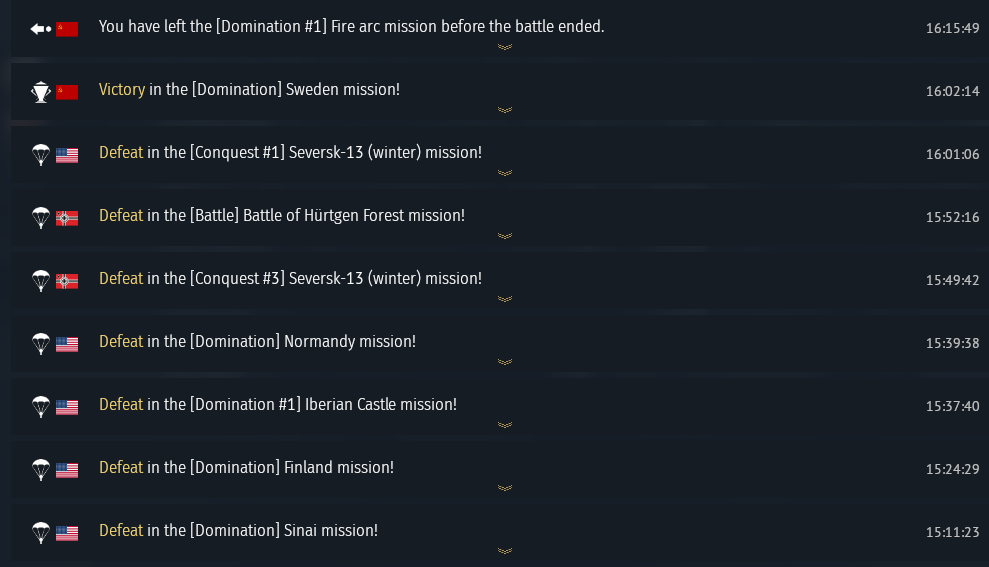The width and height of the screenshot is (989, 567).
Task: Click the left-battle arrow icon for Fire arc
Action: (40, 28)
